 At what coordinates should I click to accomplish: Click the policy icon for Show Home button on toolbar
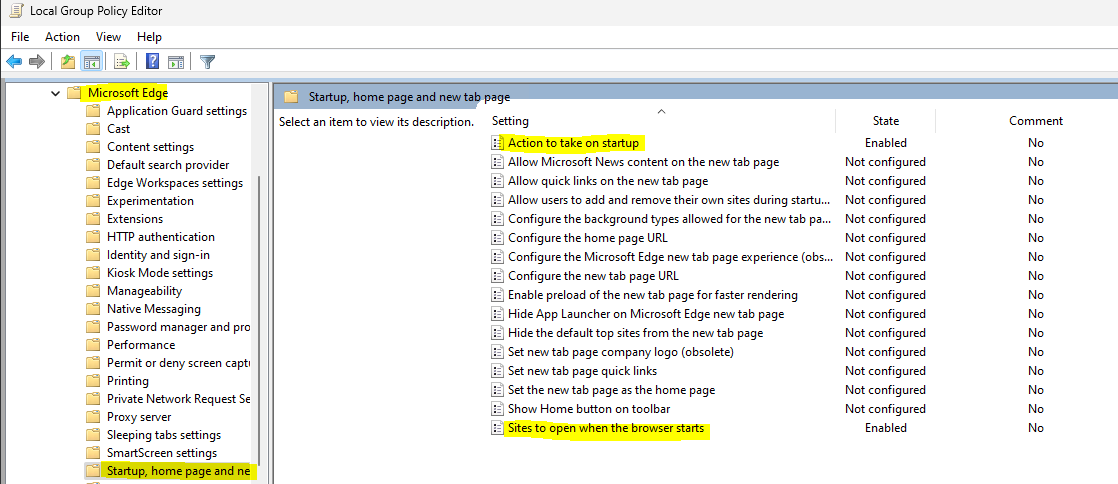pos(498,409)
